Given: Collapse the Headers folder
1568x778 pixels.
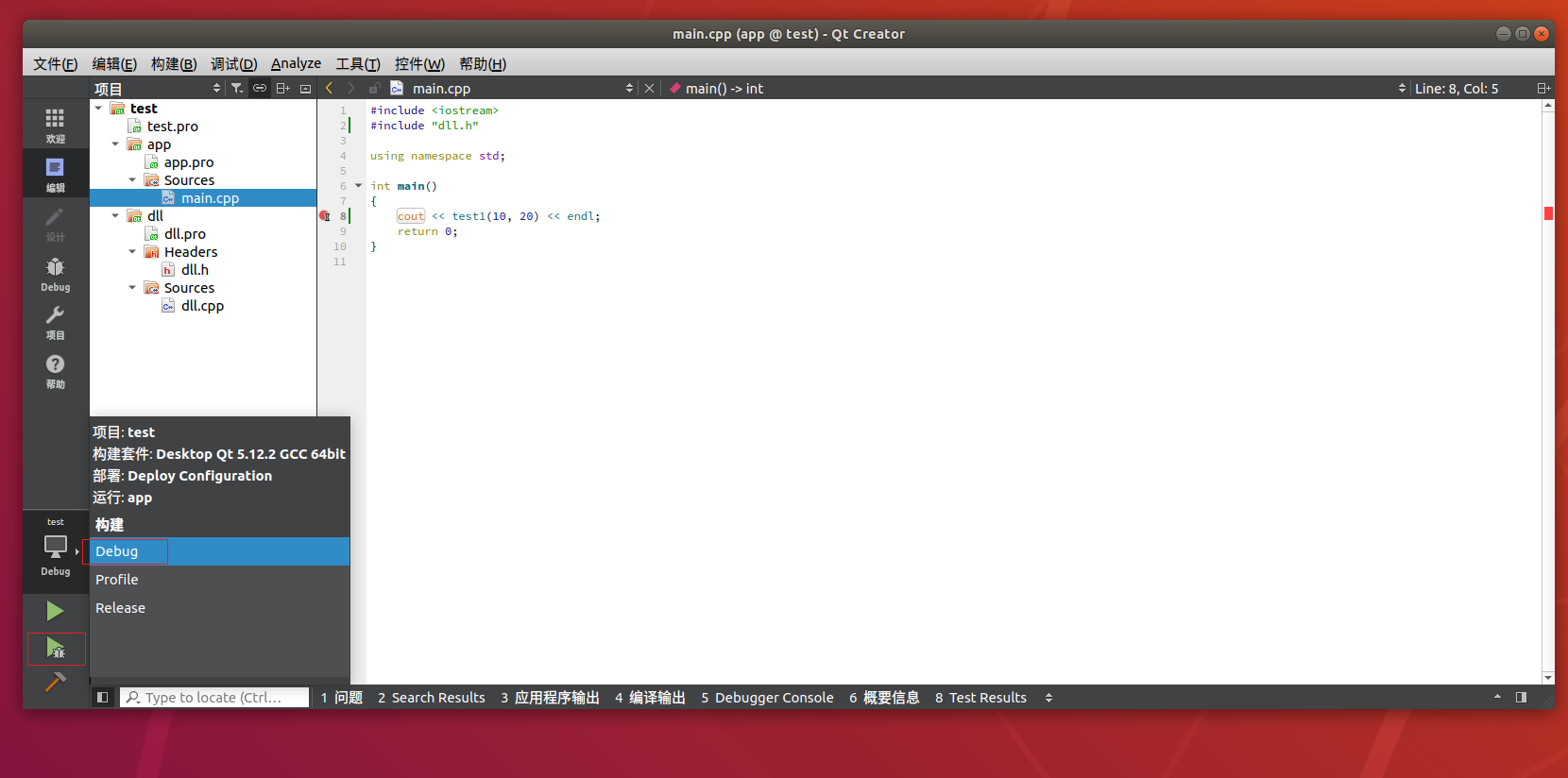Looking at the screenshot, I should point(132,252).
